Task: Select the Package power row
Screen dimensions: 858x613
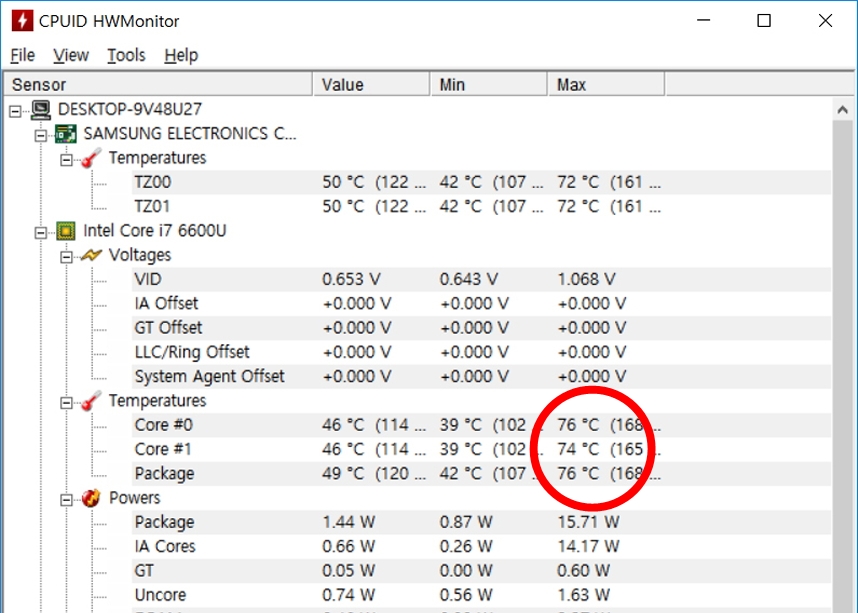Action: (482, 522)
